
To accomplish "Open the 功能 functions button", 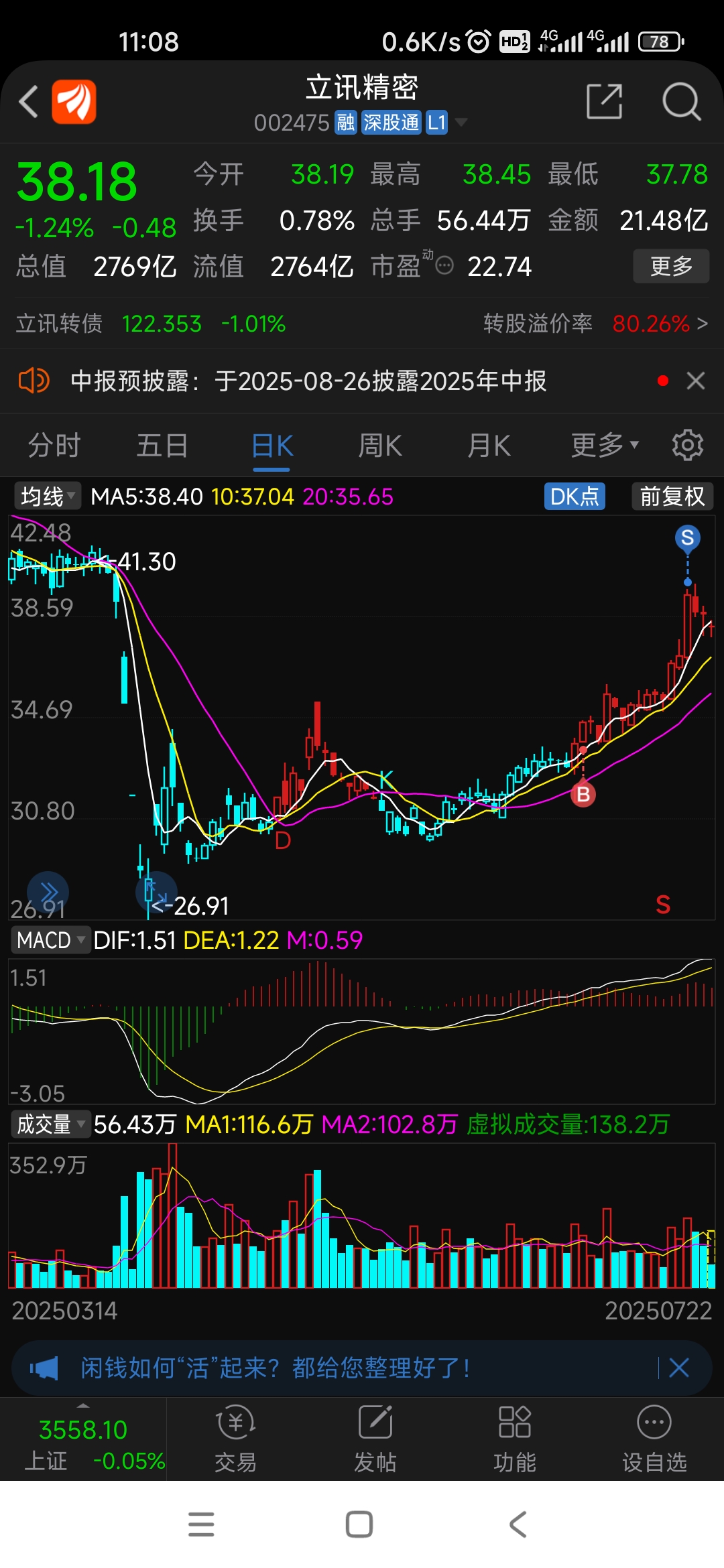I will (515, 1439).
